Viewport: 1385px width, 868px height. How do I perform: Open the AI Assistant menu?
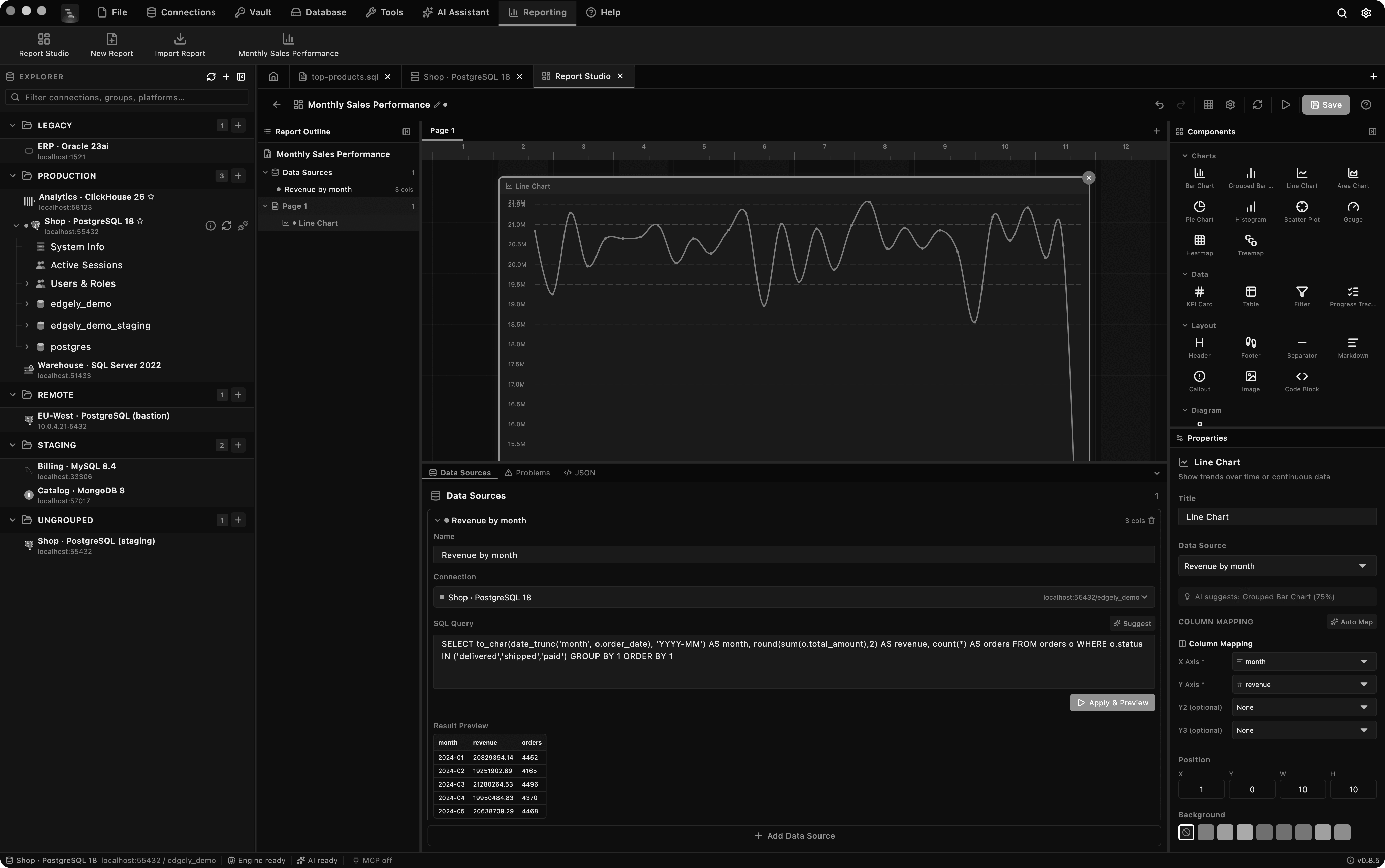click(x=455, y=13)
